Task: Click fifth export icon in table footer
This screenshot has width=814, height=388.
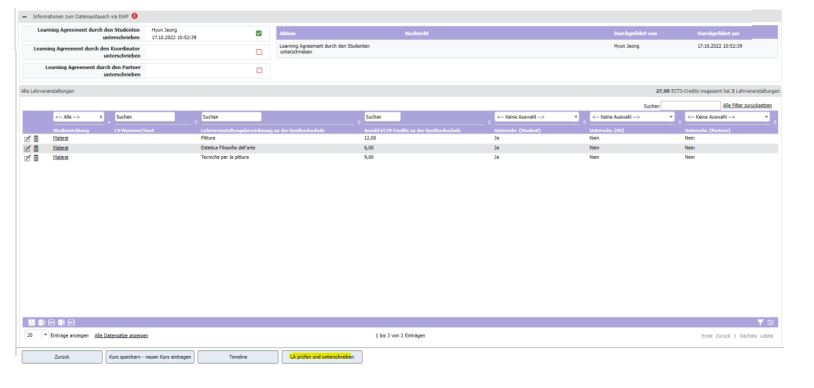Action: (72, 323)
